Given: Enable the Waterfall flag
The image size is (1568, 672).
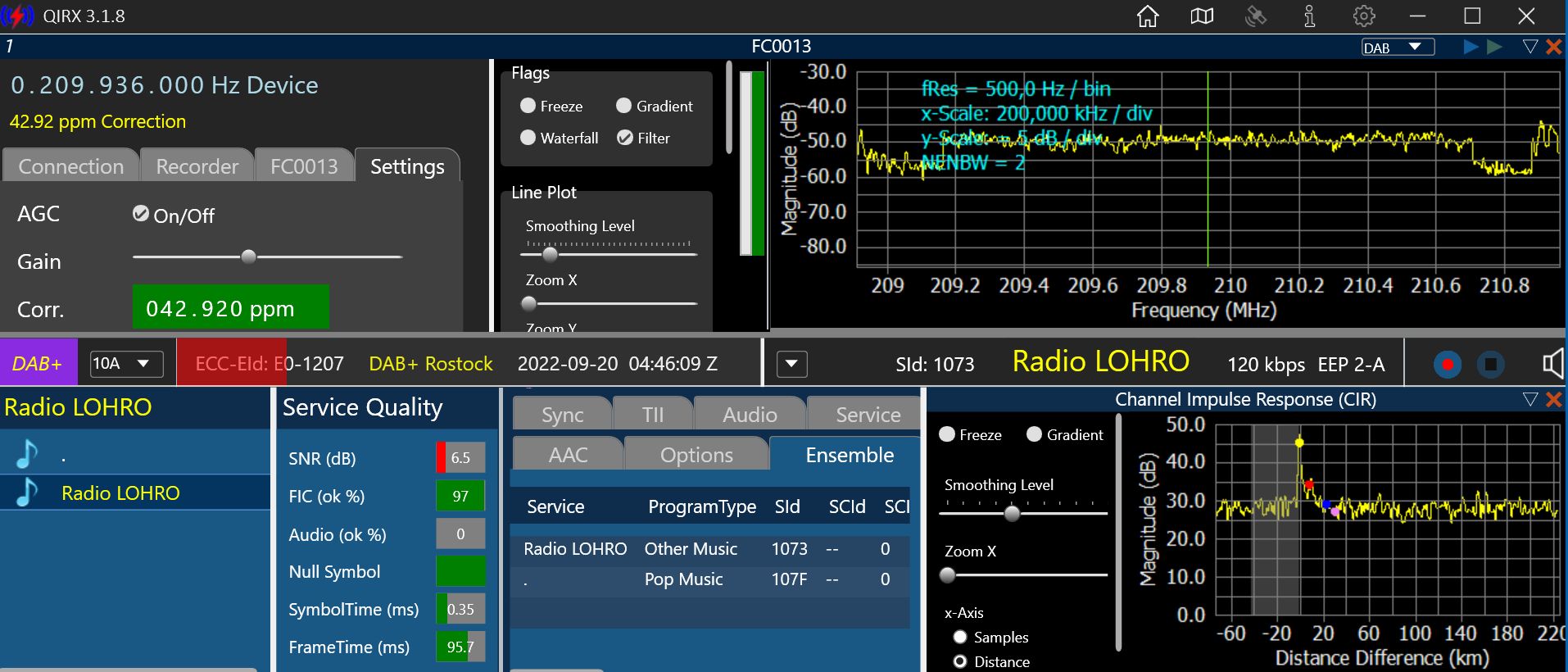Looking at the screenshot, I should pos(528,138).
